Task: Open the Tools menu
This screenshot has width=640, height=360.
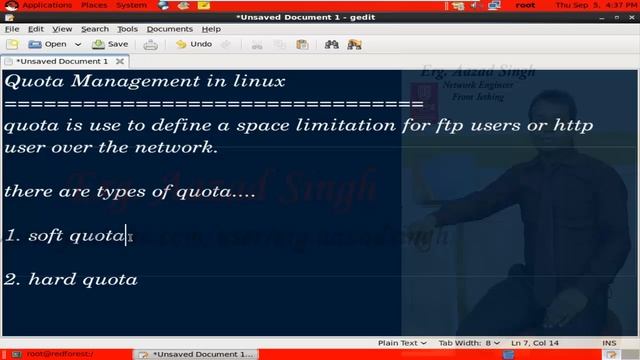Action: (127, 29)
